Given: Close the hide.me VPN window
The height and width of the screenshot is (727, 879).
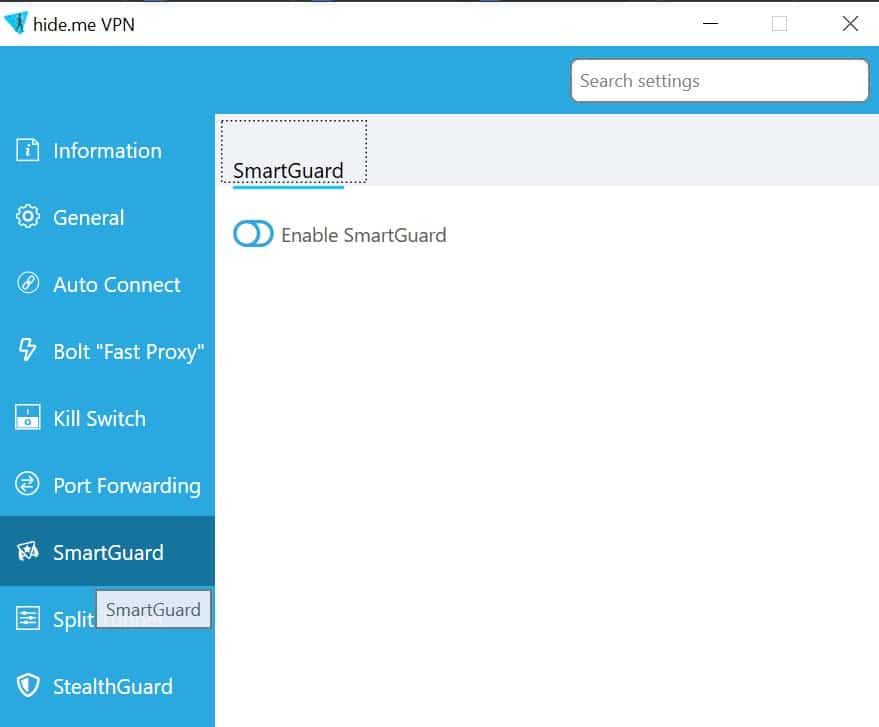Looking at the screenshot, I should [x=850, y=24].
